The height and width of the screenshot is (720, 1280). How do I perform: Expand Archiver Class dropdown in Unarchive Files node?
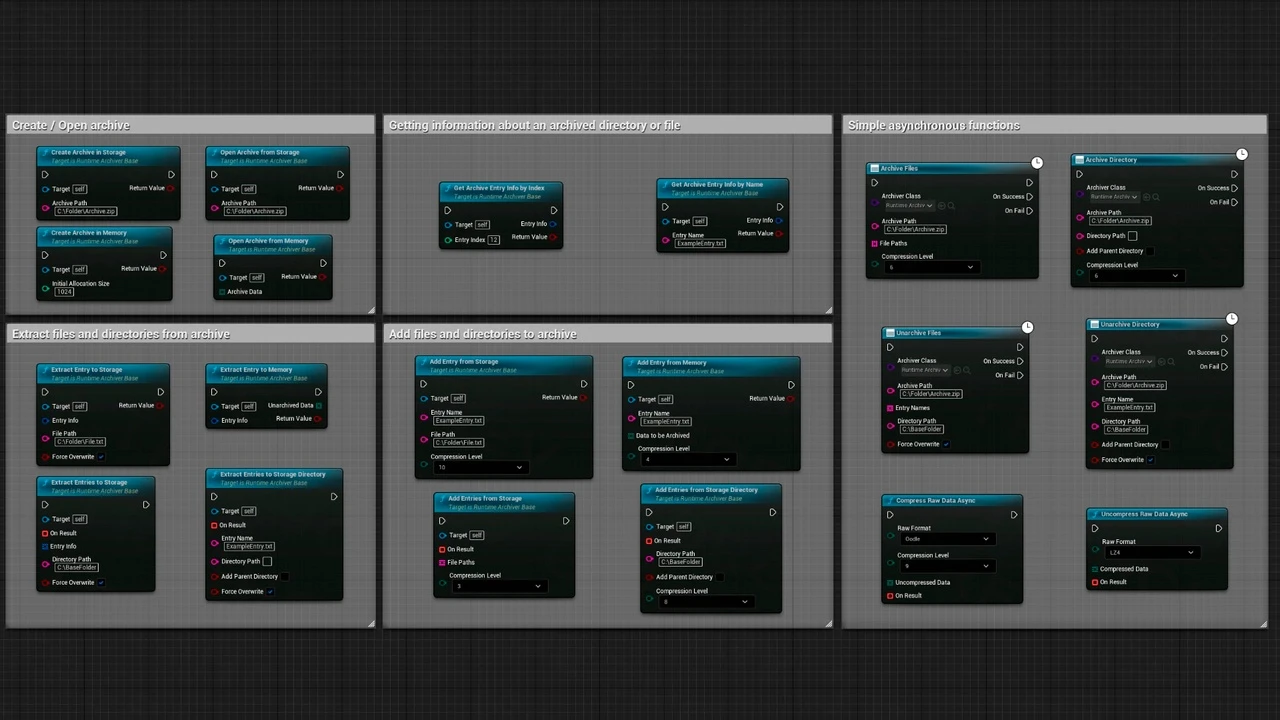(x=922, y=370)
